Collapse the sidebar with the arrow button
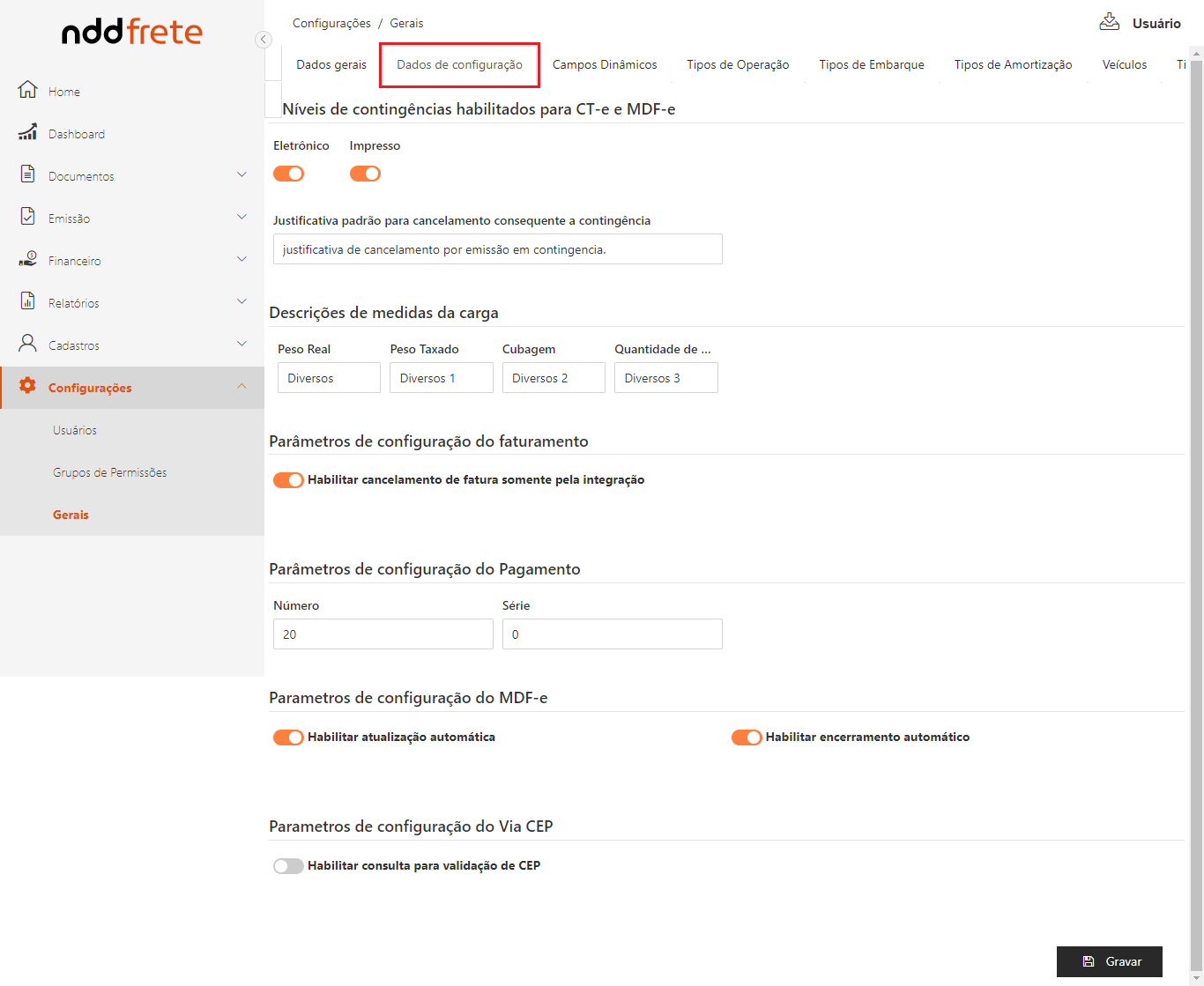Screen dimensions: 1204x986 [263, 40]
